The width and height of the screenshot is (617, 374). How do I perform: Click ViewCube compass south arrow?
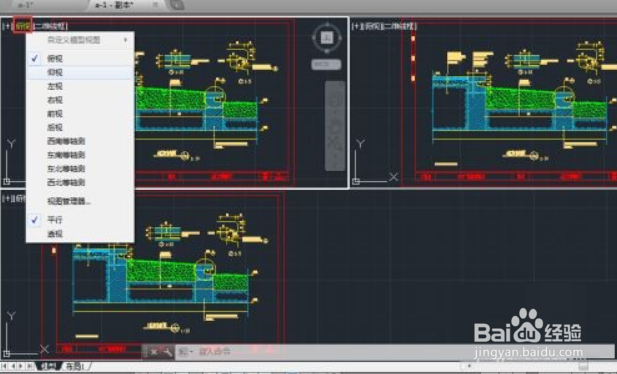click(327, 51)
